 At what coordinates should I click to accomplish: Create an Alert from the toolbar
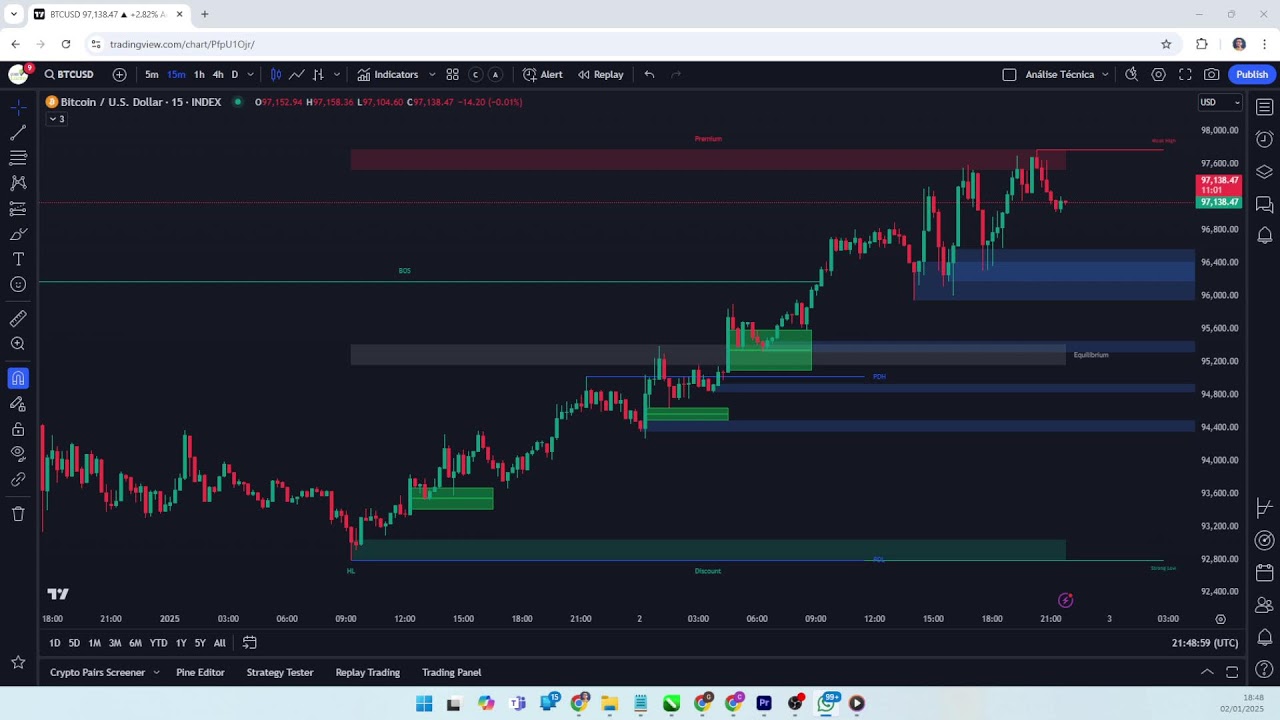544,74
